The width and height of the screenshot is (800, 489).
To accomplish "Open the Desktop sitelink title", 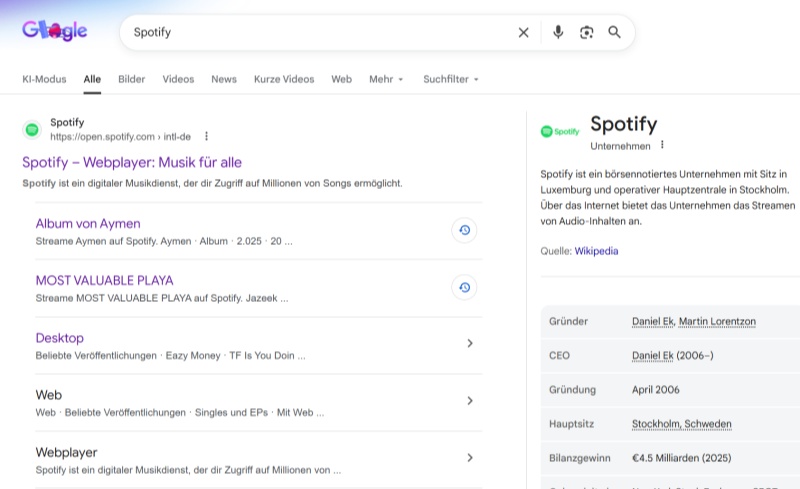I will point(60,338).
